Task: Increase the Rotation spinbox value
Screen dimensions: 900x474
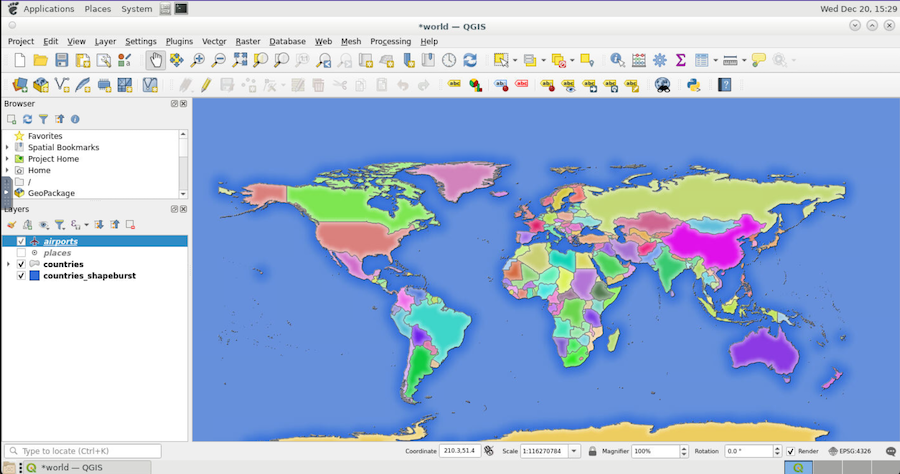Action: point(777,448)
